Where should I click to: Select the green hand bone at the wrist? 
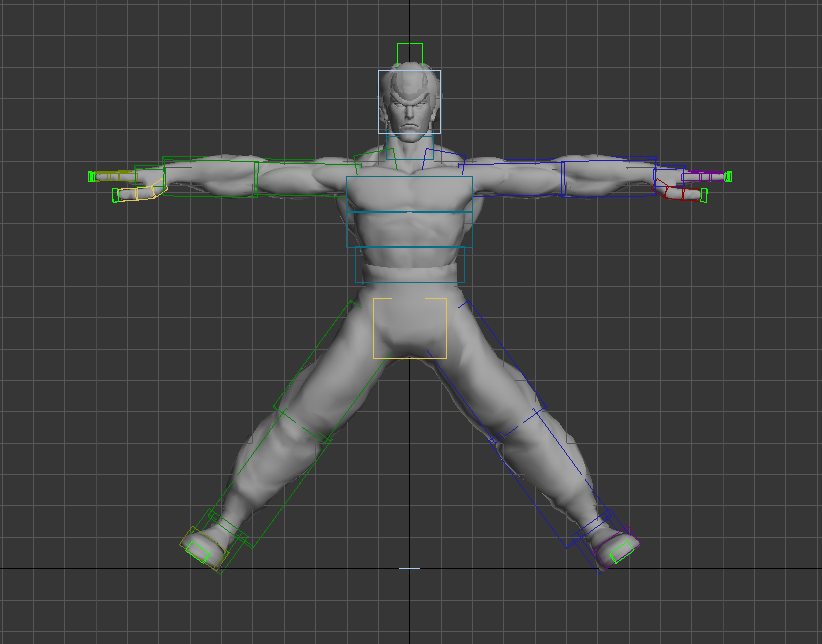150,177
